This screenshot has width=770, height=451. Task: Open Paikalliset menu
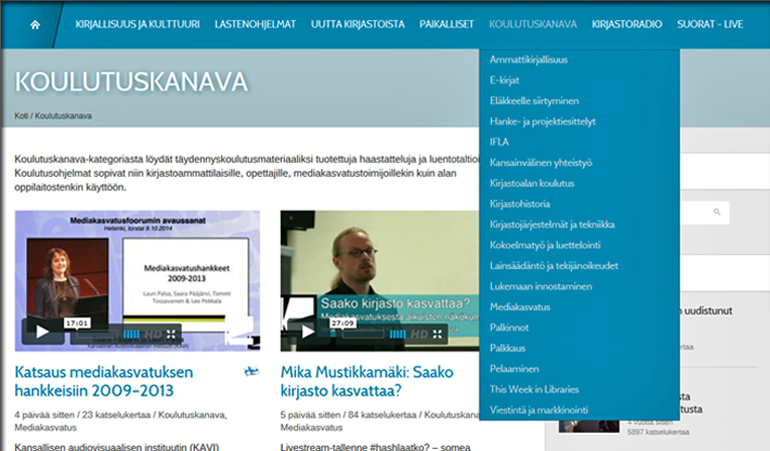coord(446,24)
